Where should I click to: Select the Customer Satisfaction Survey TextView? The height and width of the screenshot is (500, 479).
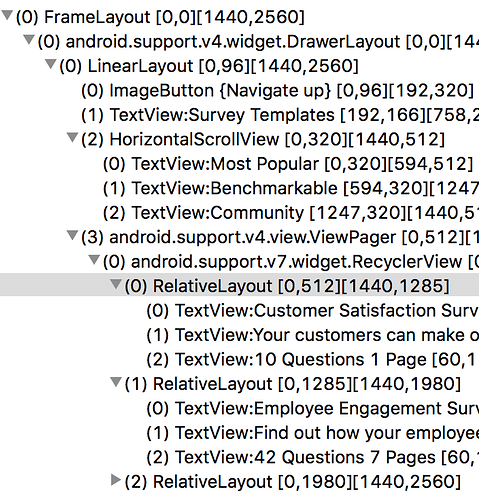(313, 311)
